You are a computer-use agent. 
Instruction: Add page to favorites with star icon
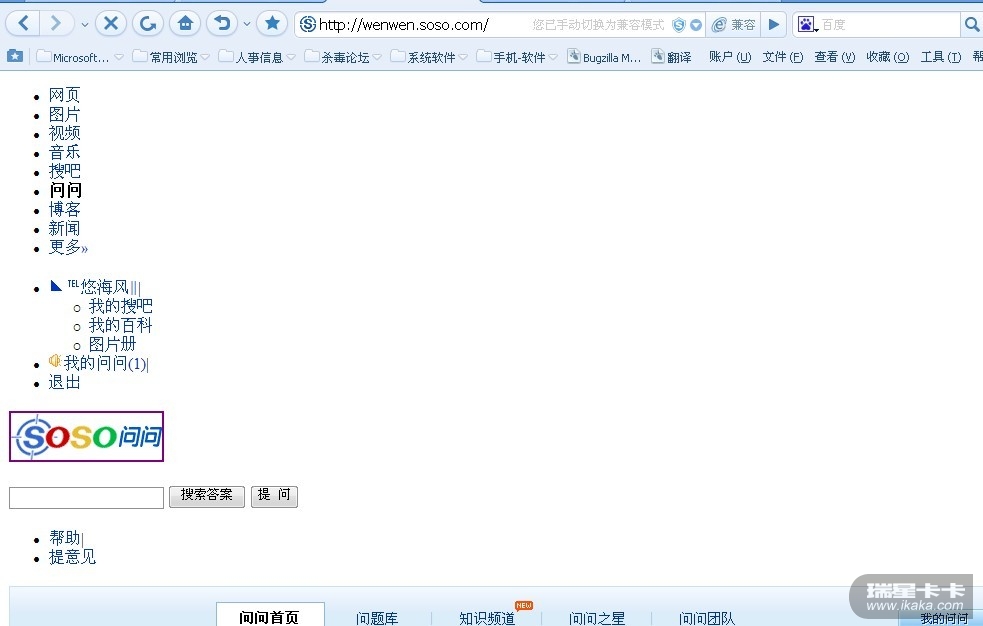tap(272, 24)
